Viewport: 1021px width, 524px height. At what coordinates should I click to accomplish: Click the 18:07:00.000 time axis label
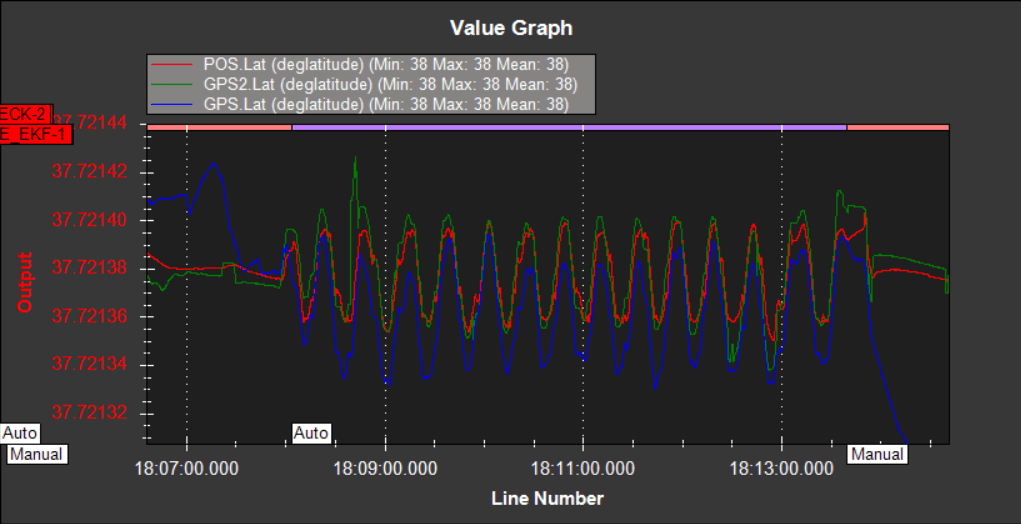pyautogui.click(x=187, y=468)
